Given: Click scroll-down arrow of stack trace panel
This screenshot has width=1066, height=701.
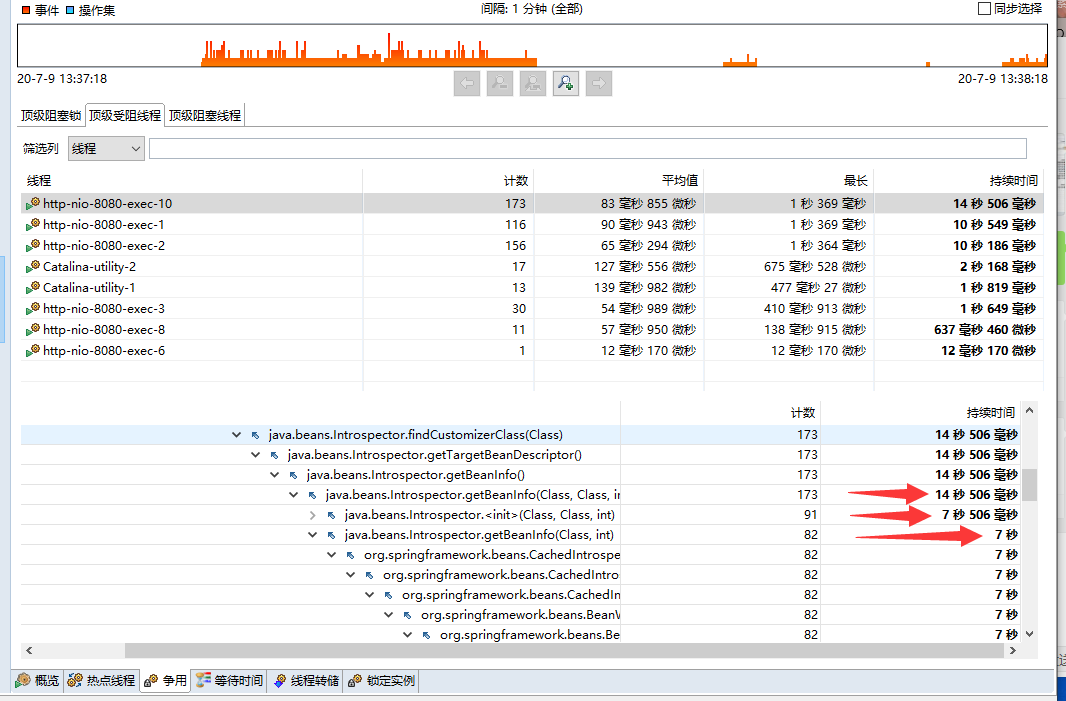Looking at the screenshot, I should 1030,634.
